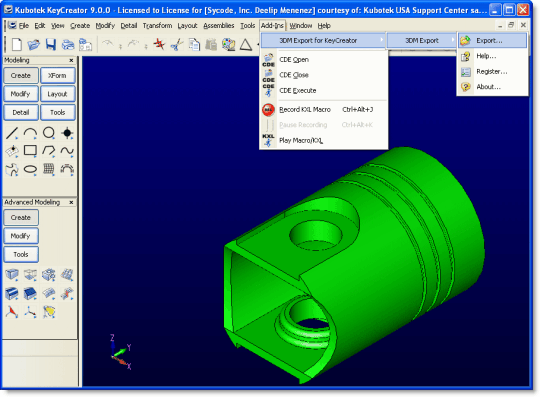This screenshot has width=540, height=397.
Task: Close the Modeling palette
Action: coord(71,60)
